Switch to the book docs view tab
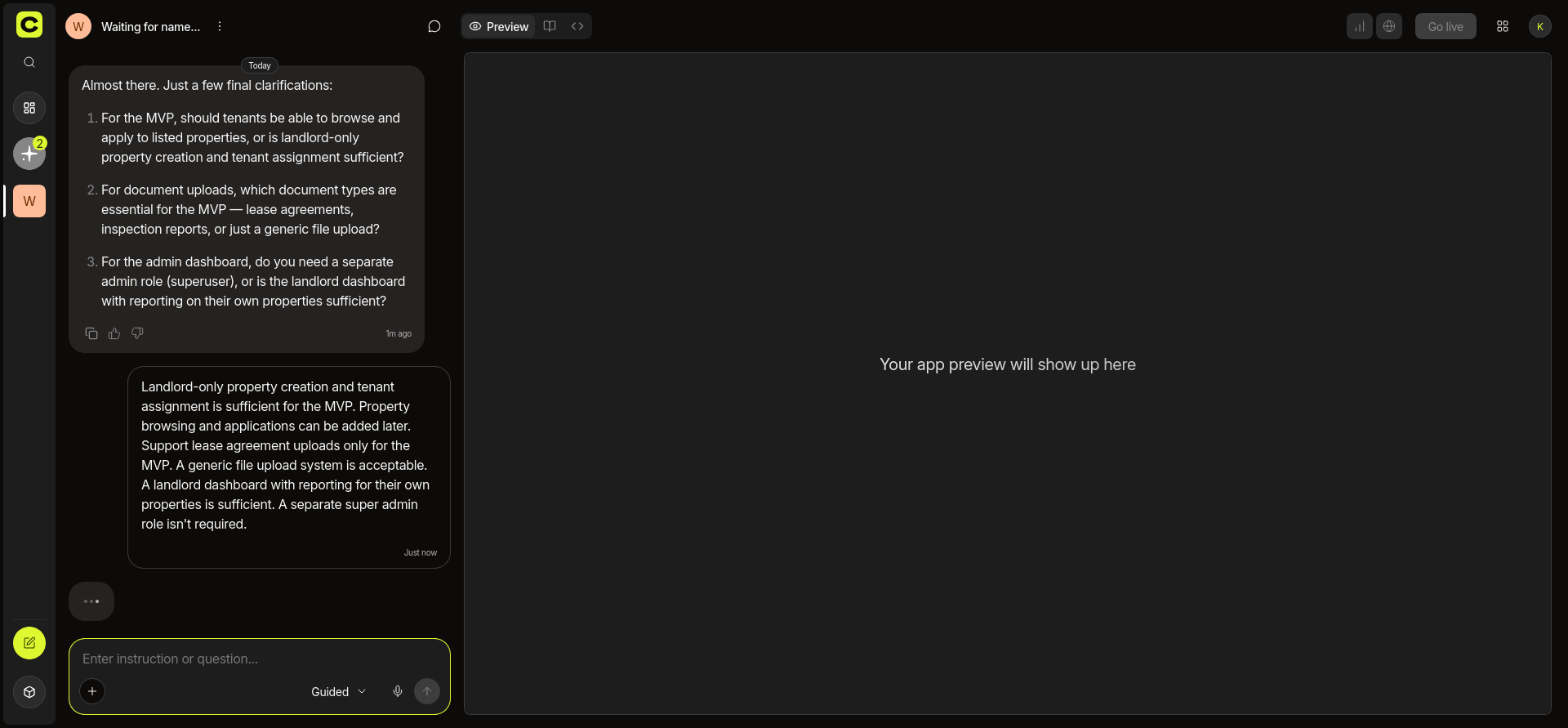 550,26
